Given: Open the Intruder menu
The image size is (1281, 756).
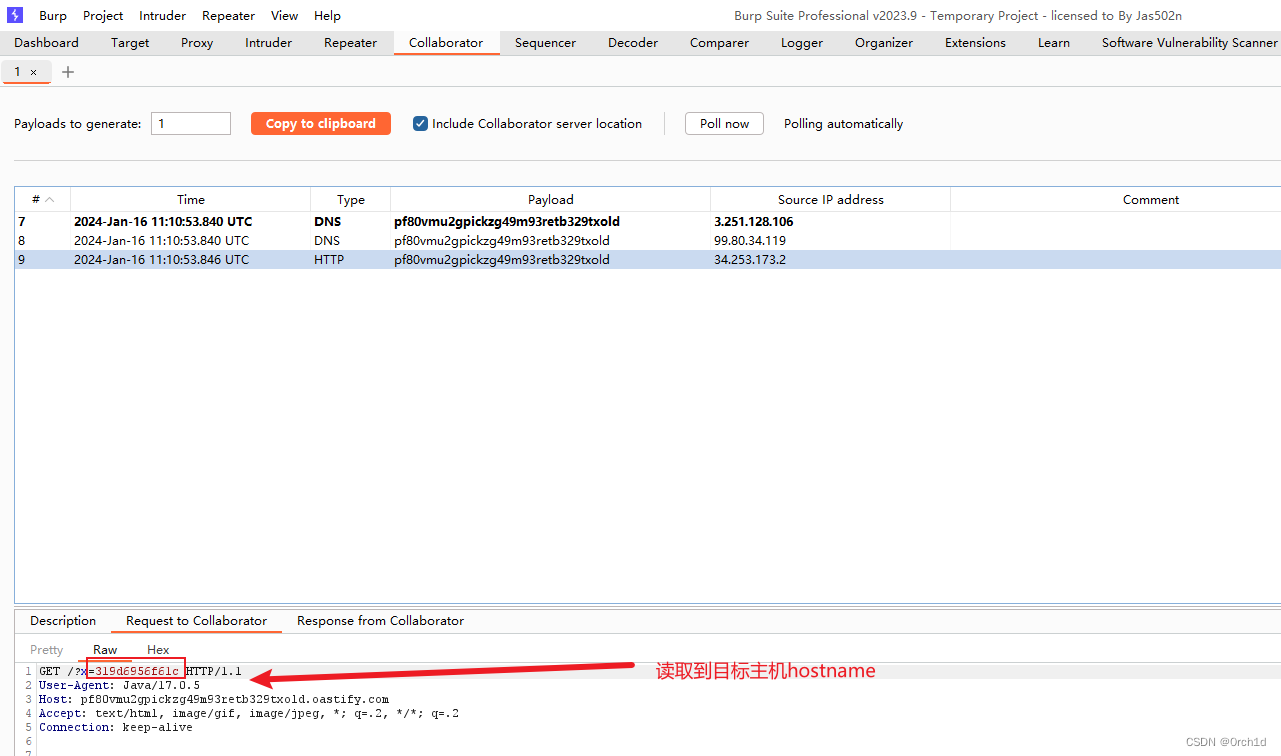Looking at the screenshot, I should click(162, 15).
